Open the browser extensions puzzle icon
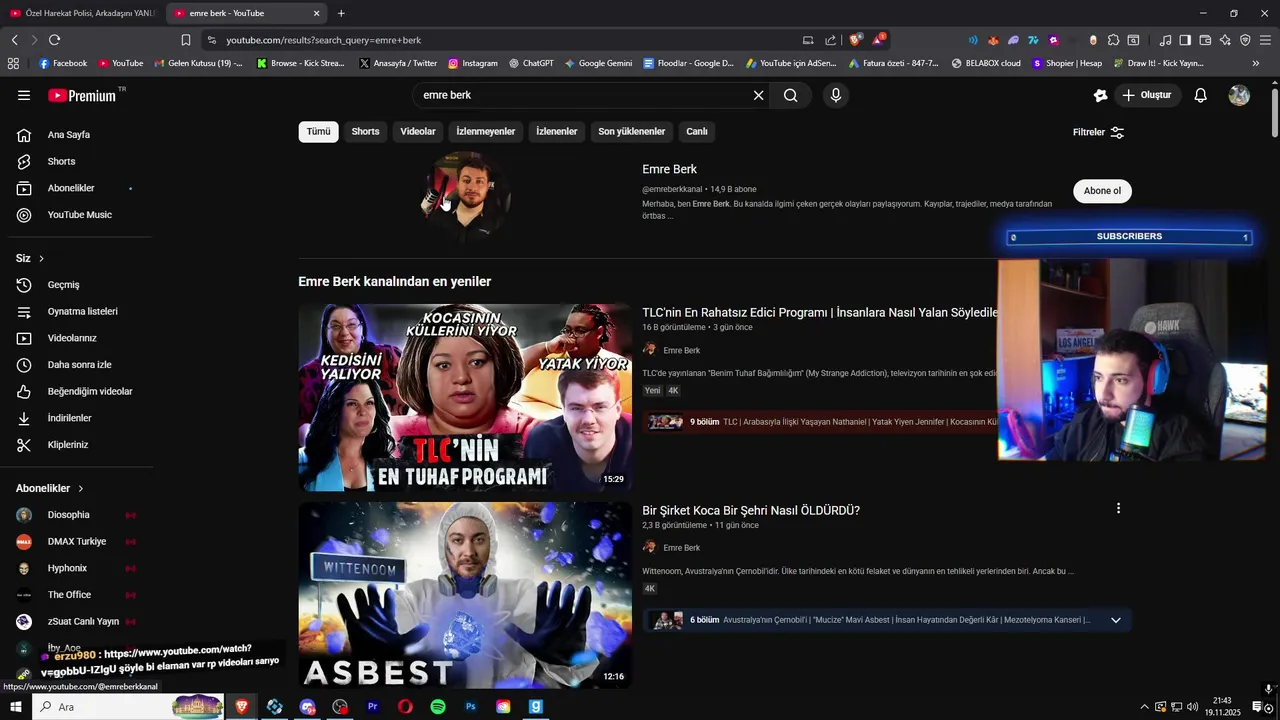This screenshot has width=1280, height=720. point(1113,40)
